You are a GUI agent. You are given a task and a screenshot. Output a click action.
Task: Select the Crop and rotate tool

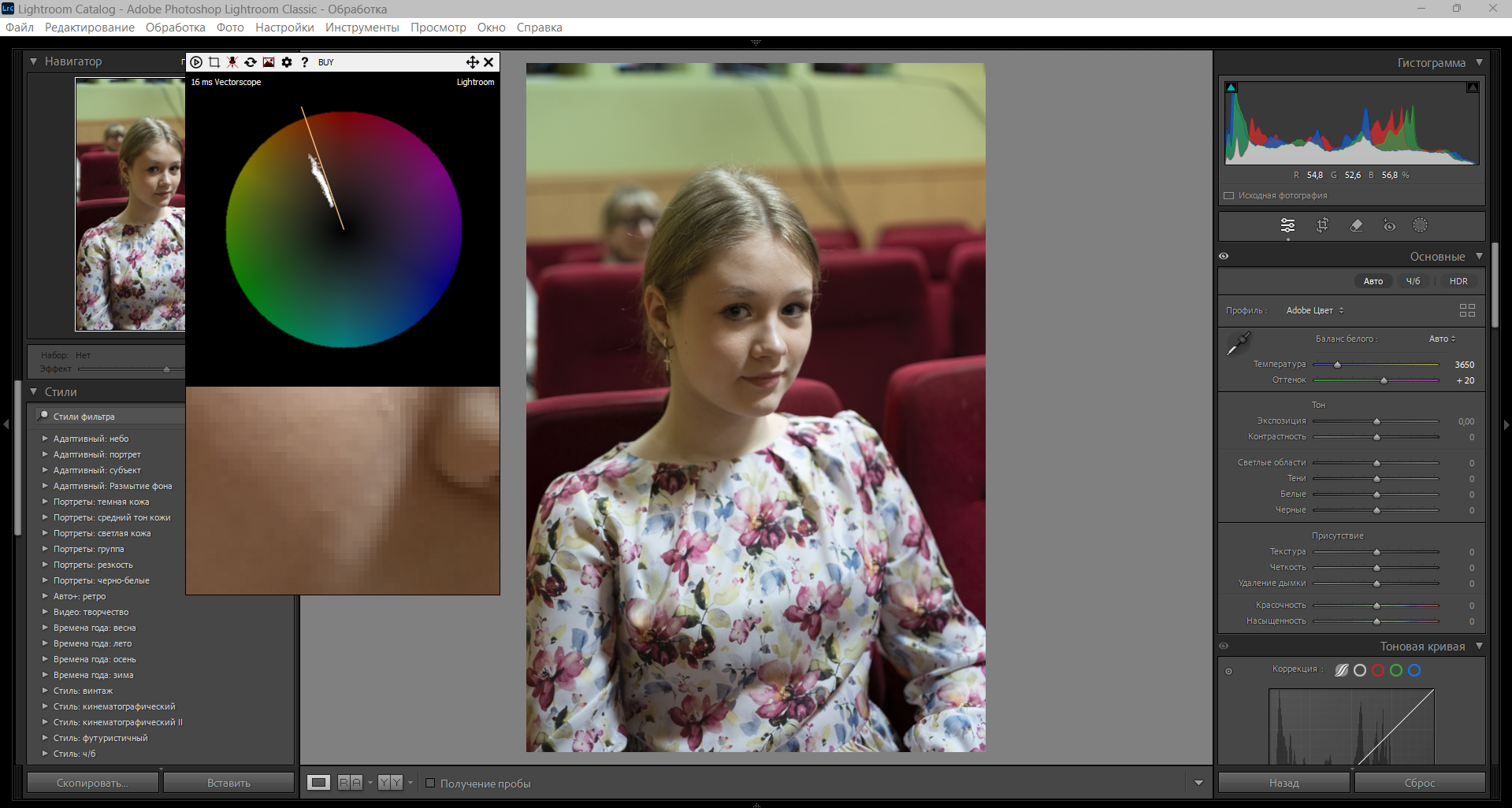1322,226
